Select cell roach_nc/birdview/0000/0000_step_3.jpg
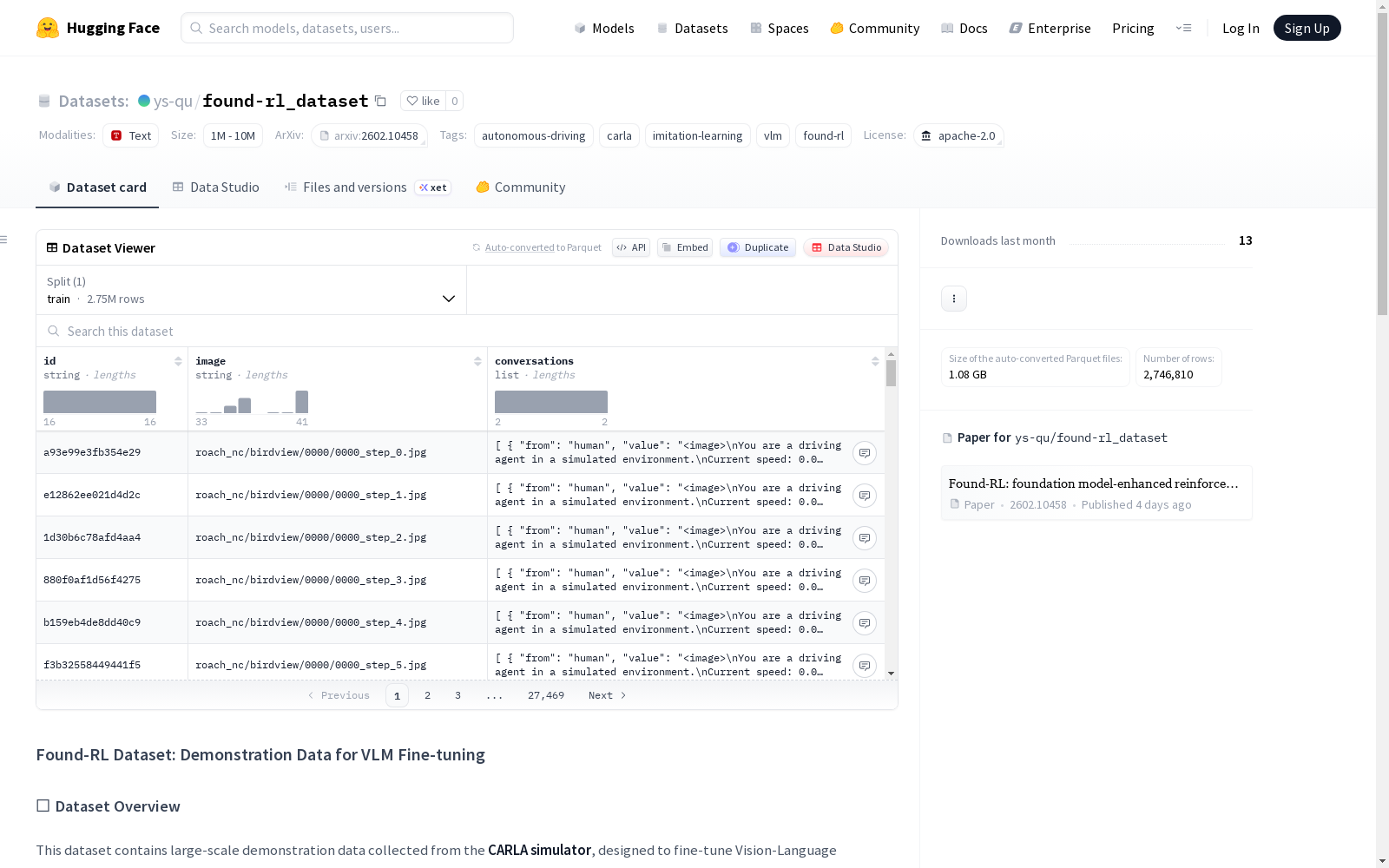 [338, 580]
